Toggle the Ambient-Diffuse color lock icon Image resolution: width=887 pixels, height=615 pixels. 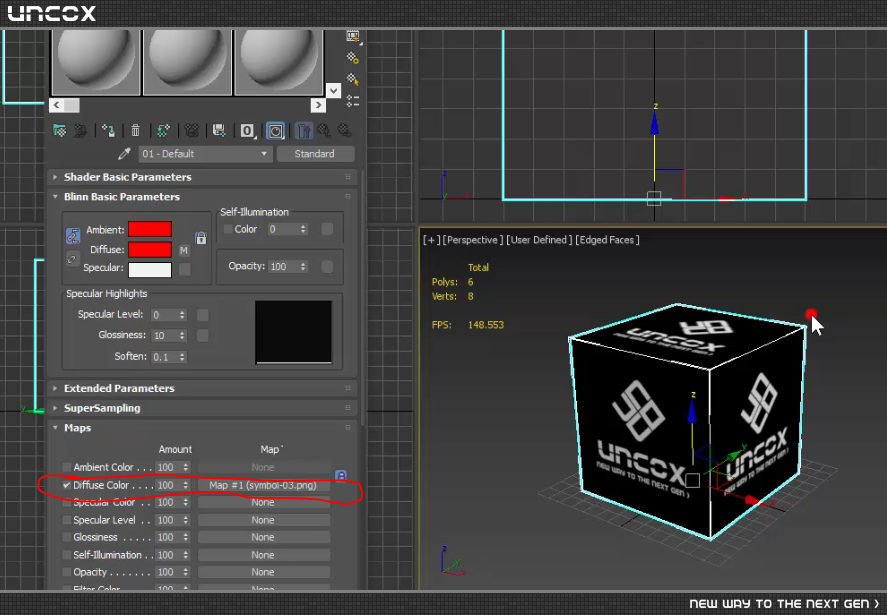point(73,235)
